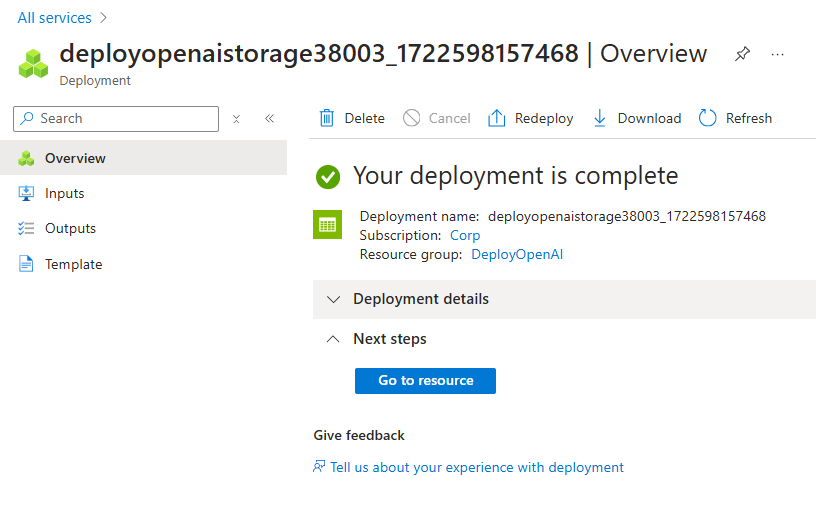Click the Outputs checklist icon
Screen dimensions: 816x527
pos(26,228)
